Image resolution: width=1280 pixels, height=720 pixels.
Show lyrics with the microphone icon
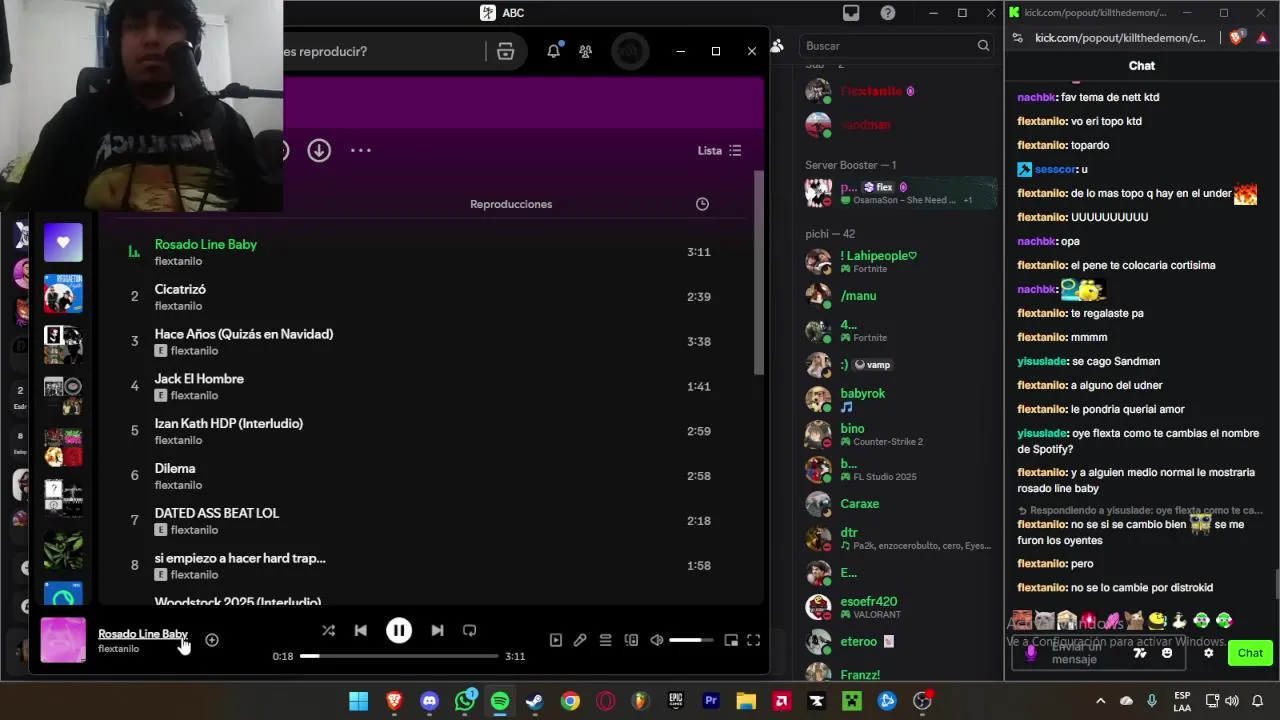pos(580,640)
